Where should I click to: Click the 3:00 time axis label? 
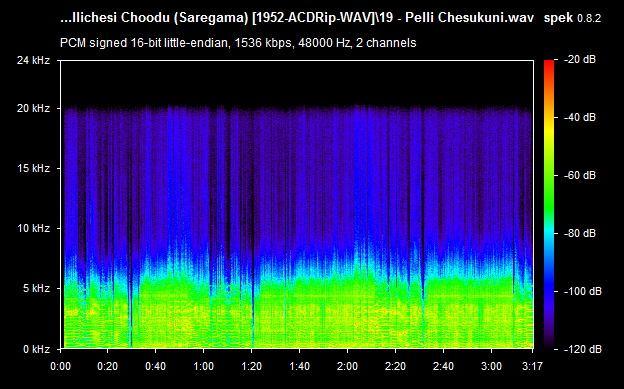point(491,366)
